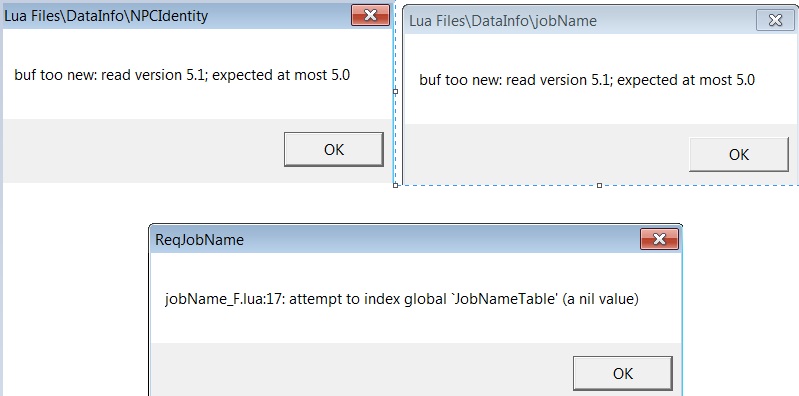The height and width of the screenshot is (396, 799).
Task: Click the NPCIdentity 'buf too new' error message
Action: pyautogui.click(x=182, y=75)
